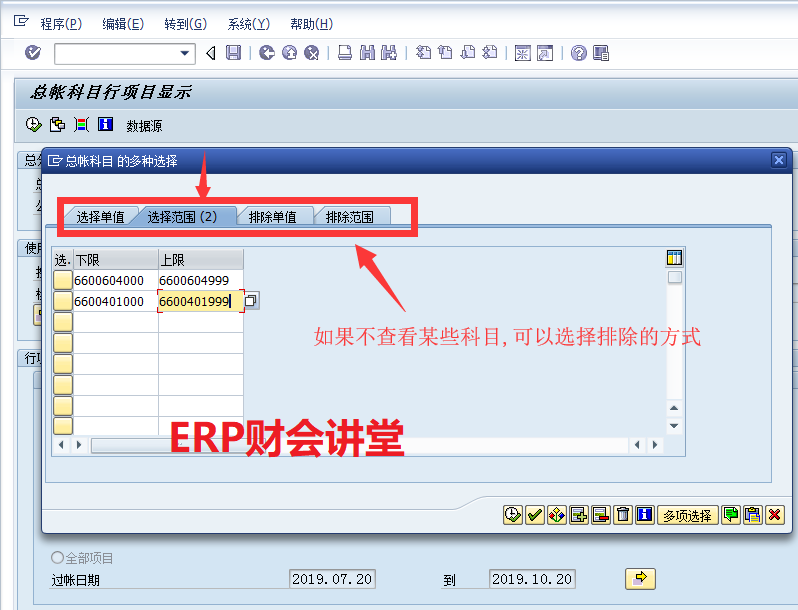Click the Save icon in the toolbar
798x610 pixels.
[233, 53]
